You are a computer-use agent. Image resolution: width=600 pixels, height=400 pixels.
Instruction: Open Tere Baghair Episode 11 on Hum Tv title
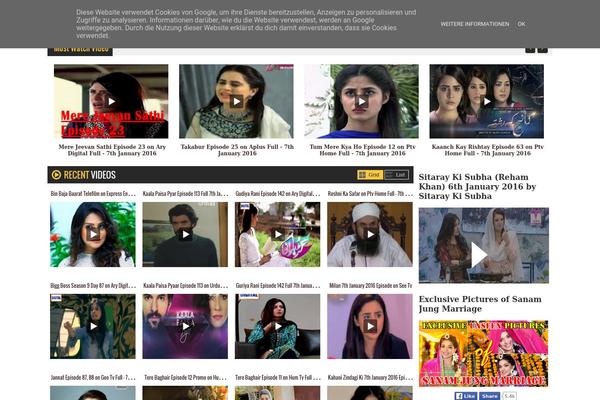coord(278,377)
